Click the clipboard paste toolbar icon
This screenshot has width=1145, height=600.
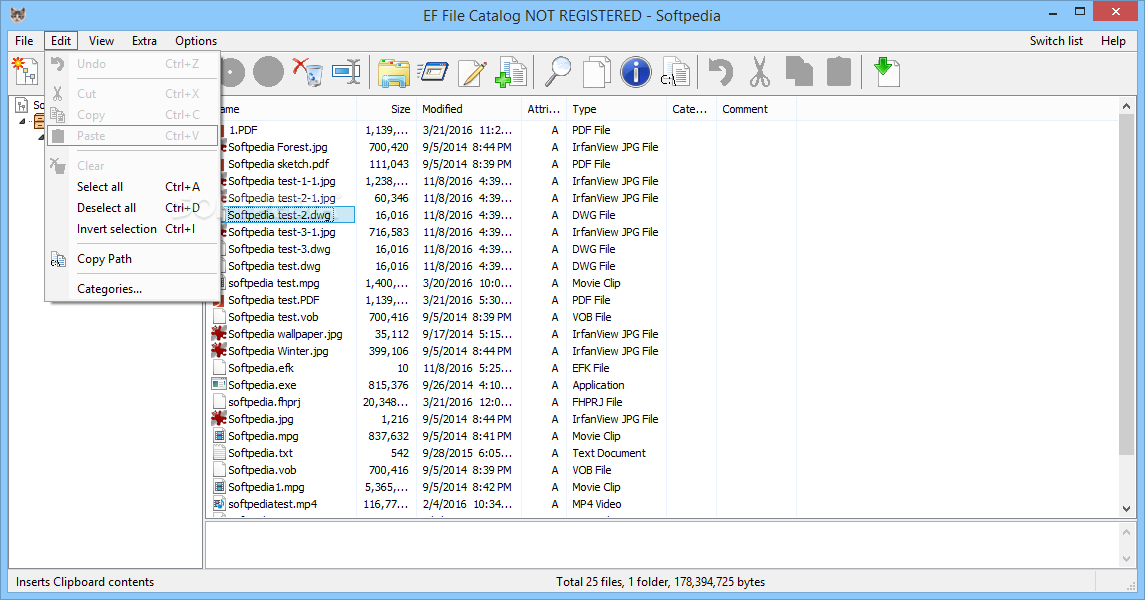click(x=839, y=72)
